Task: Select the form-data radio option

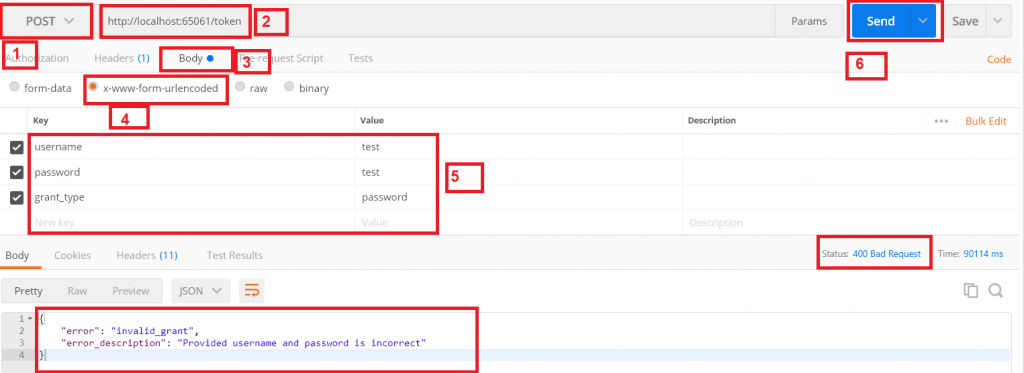Action: (14, 88)
